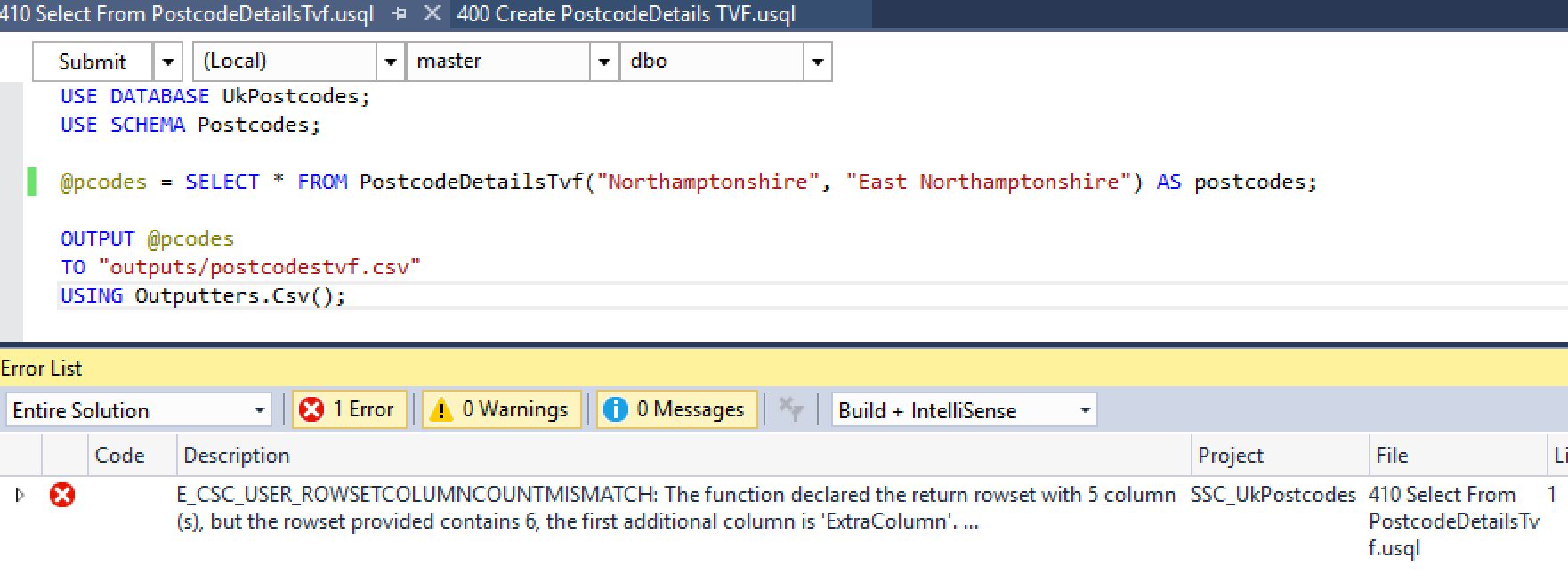Open the dbo schema dropdown
The width and height of the screenshot is (1568, 582).
(817, 61)
